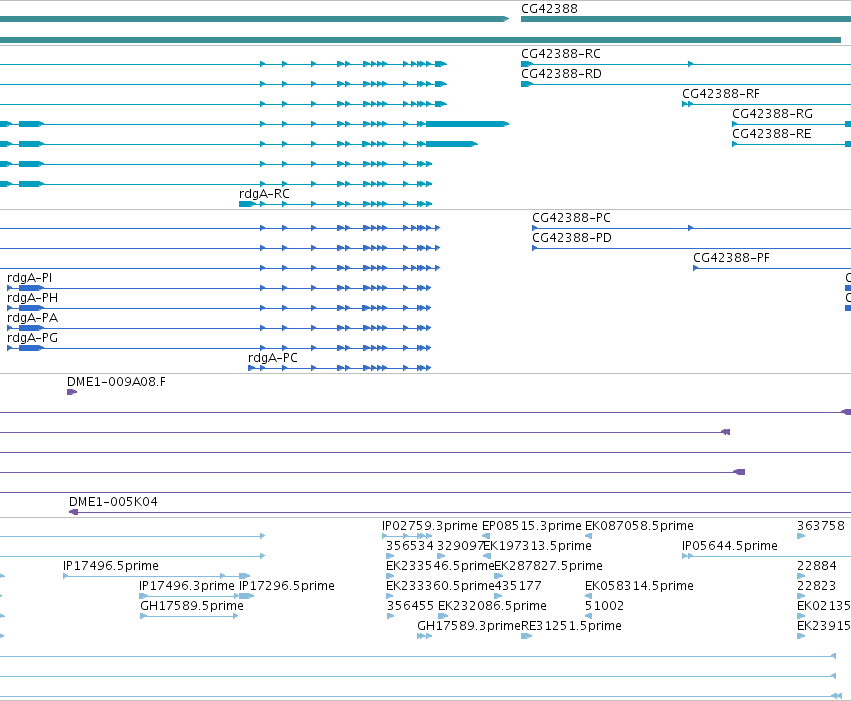The image size is (851, 701).
Task: Select protein rdgA-PC
Action: point(272,358)
